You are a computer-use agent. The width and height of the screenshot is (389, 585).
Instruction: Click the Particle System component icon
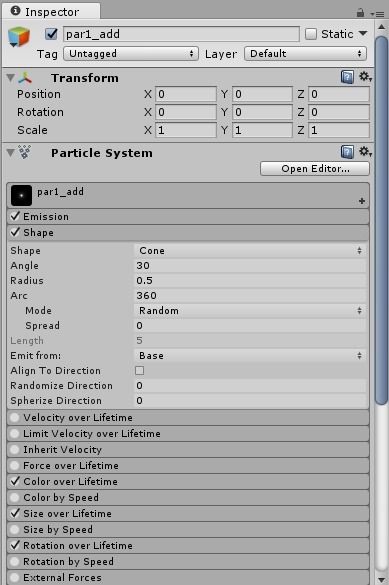click(x=25, y=152)
